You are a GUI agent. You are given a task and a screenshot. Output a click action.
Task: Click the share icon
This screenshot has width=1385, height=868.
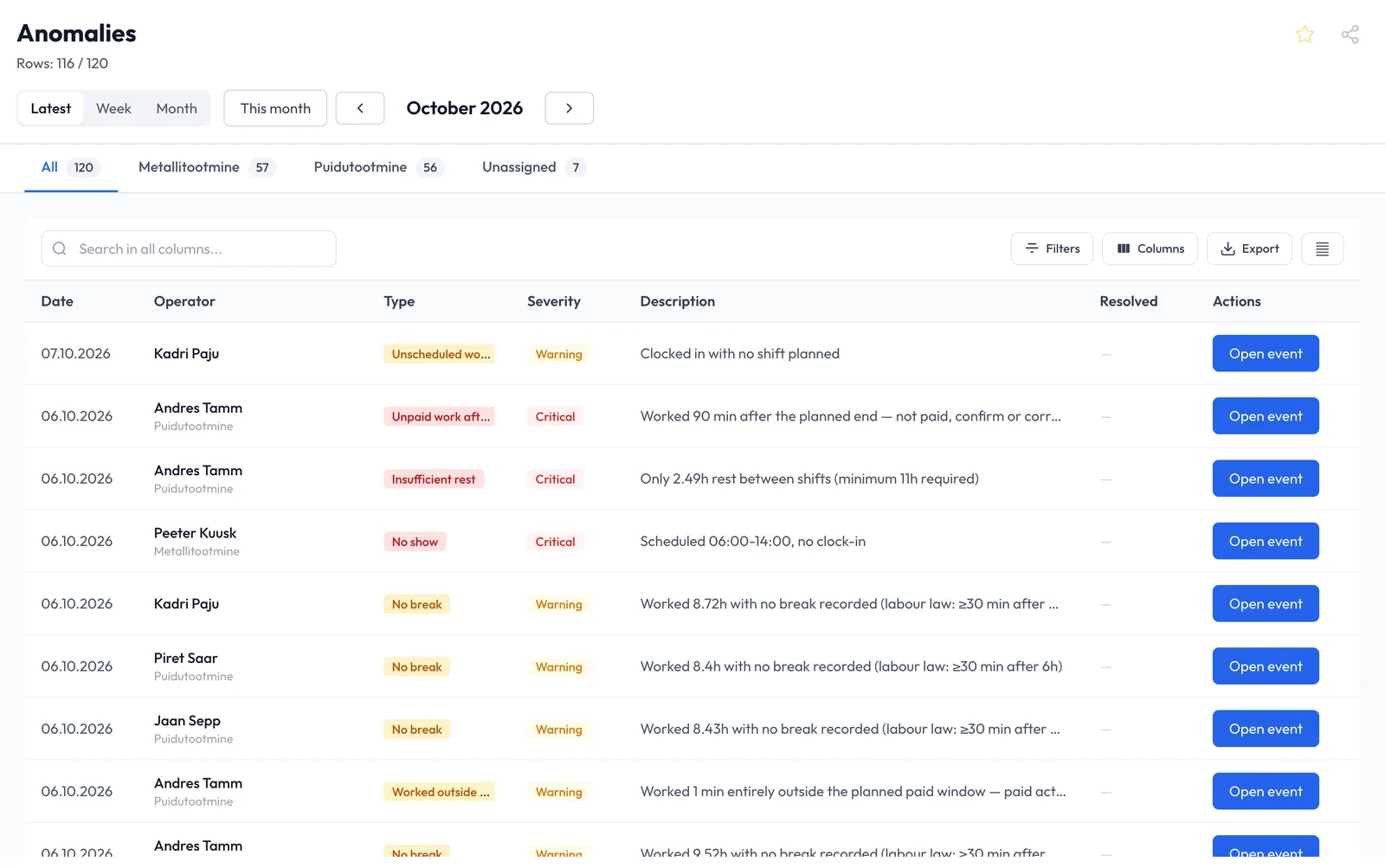(1350, 35)
